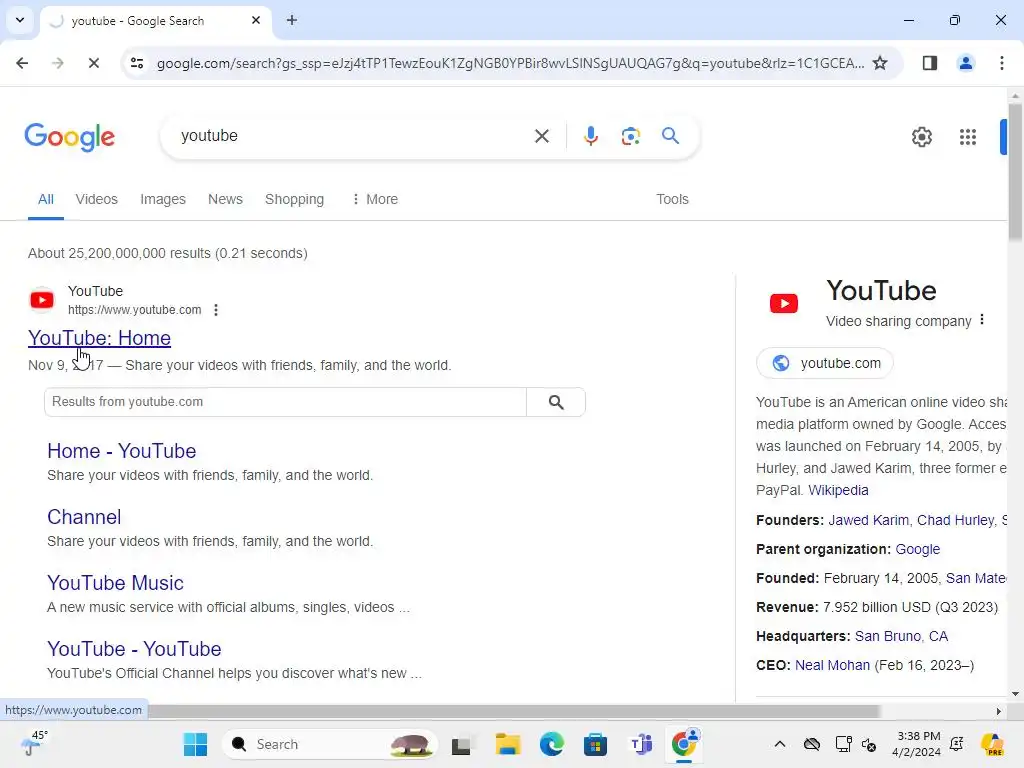Image resolution: width=1024 pixels, height=768 pixels.
Task: Open Google quick settings gear
Action: 921,136
